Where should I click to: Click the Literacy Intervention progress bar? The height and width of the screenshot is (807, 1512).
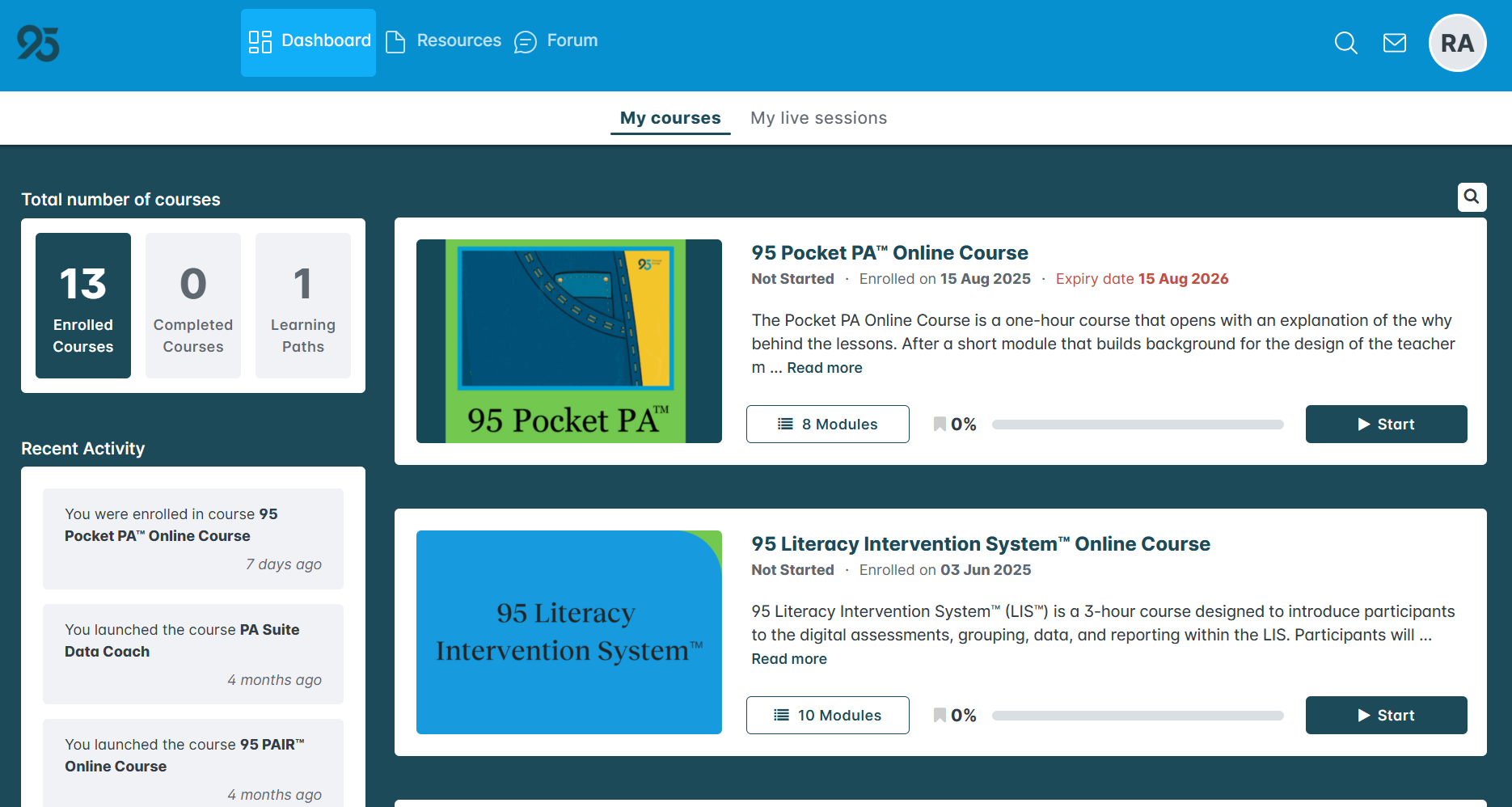[1138, 716]
